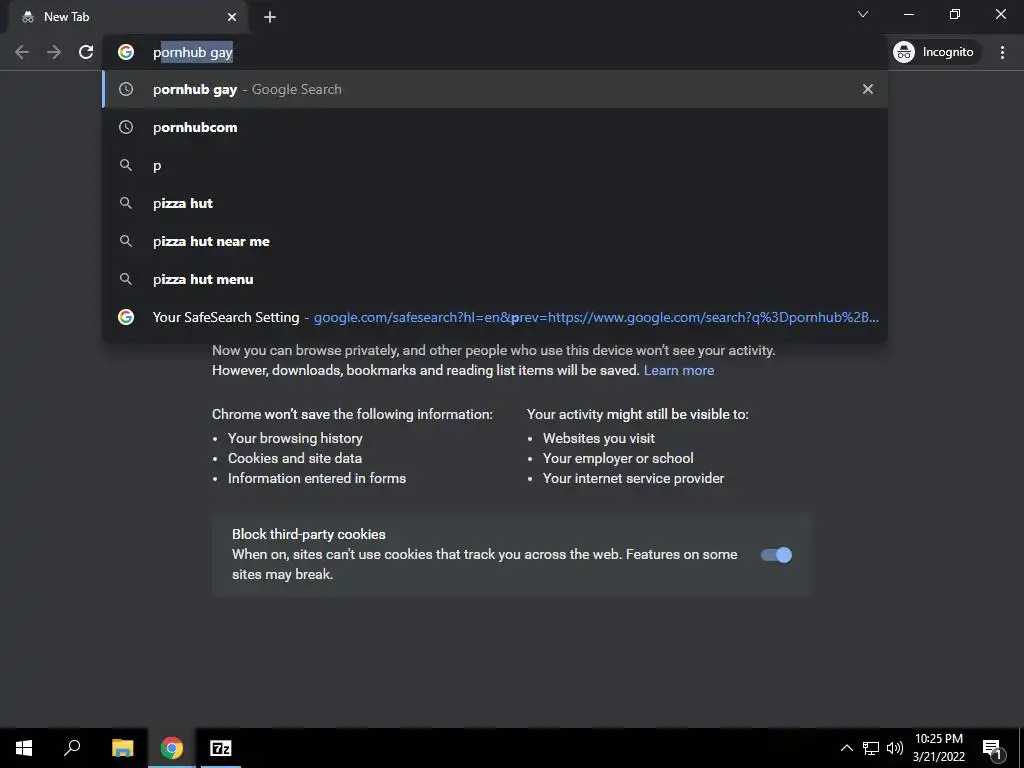Screen dimensions: 1024x768
Task: Open Windows taskbar search
Action: click(72, 748)
